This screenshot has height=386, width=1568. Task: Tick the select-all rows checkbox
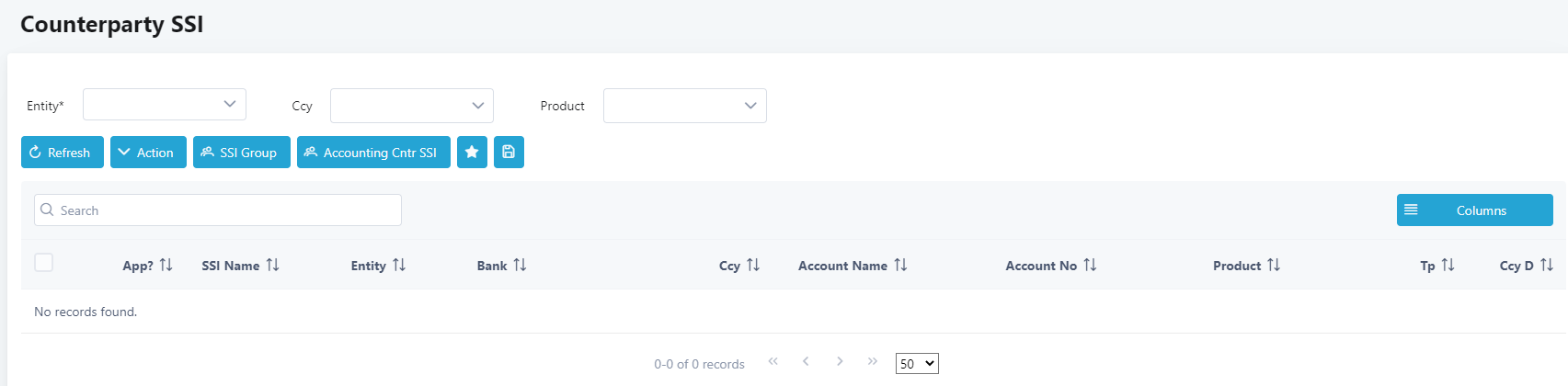[43, 263]
